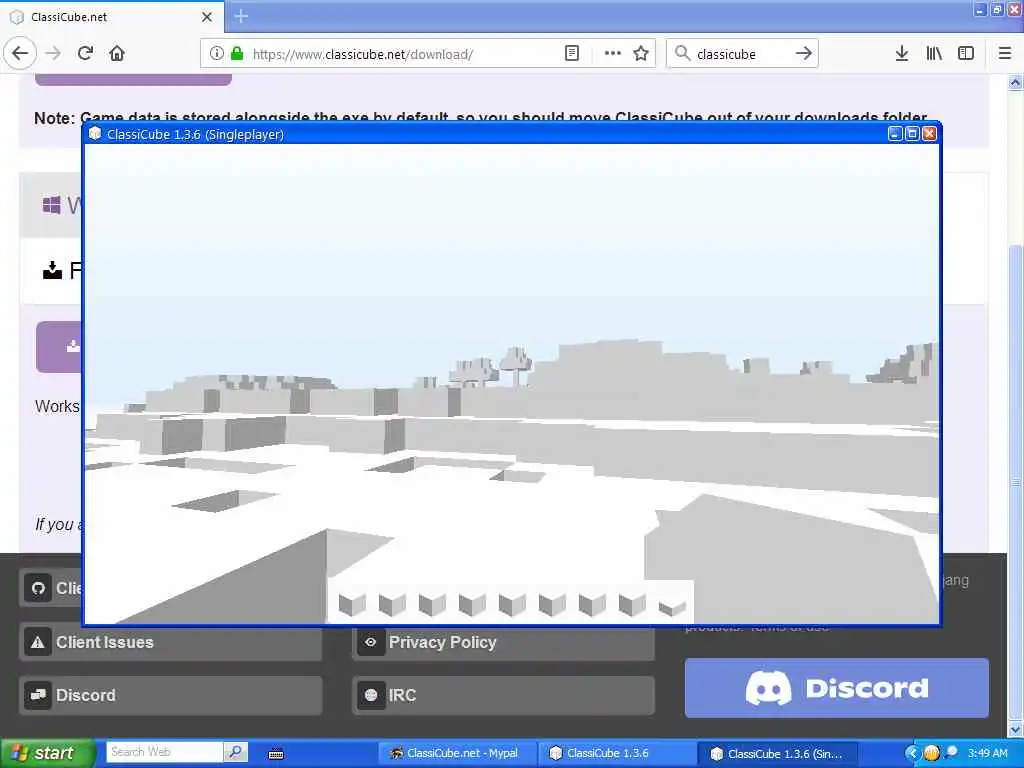Click the Windows start button

pyautogui.click(x=48, y=753)
